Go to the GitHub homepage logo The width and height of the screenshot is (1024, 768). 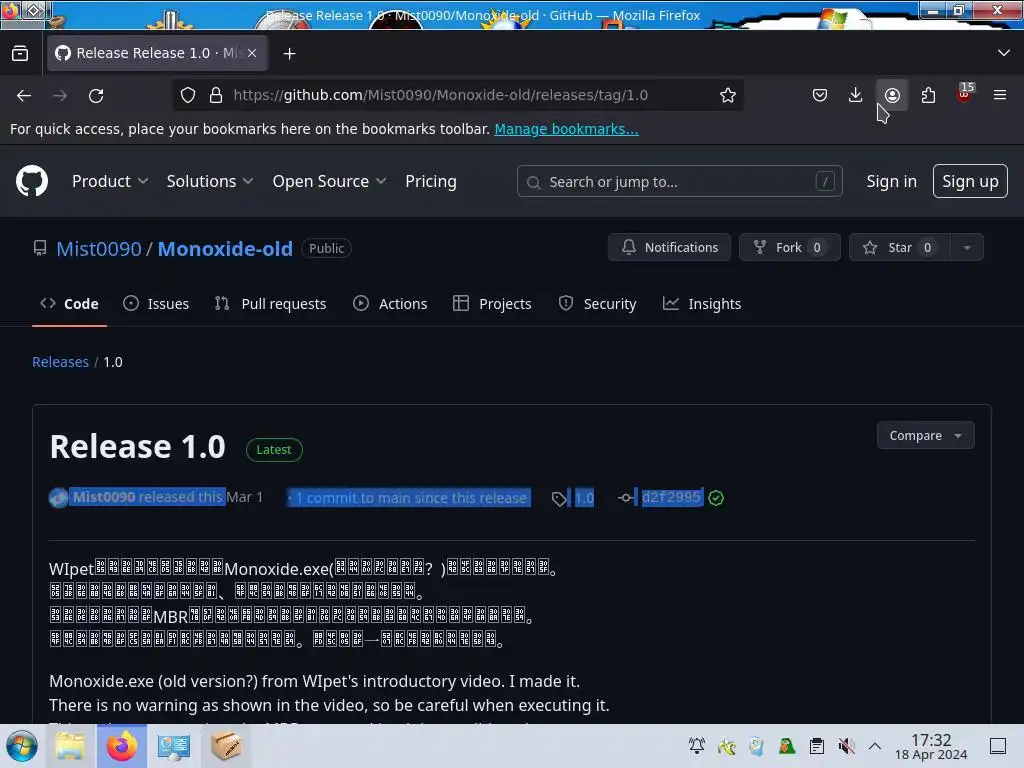32,181
